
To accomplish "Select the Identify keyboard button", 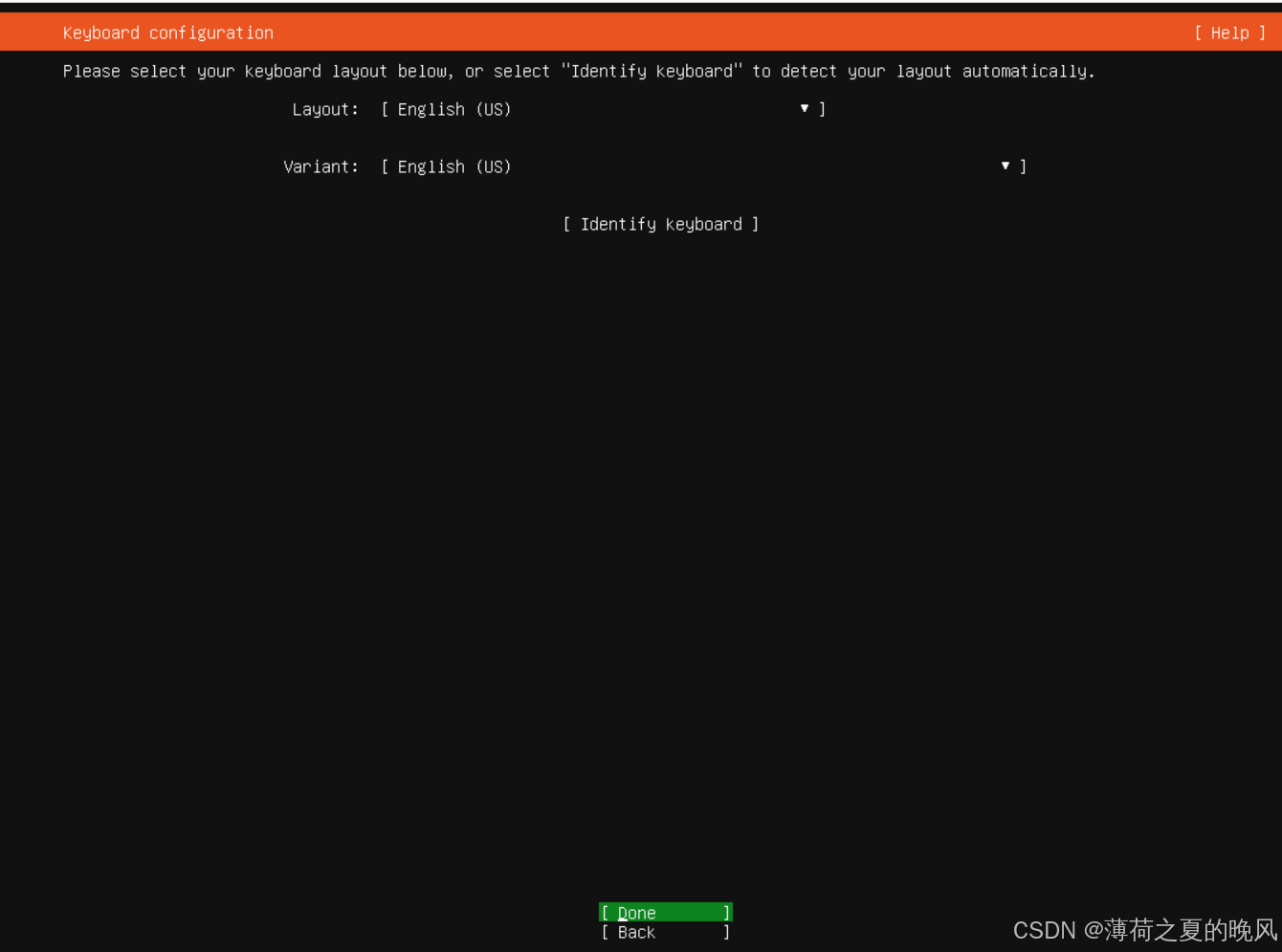I will pyautogui.click(x=661, y=224).
